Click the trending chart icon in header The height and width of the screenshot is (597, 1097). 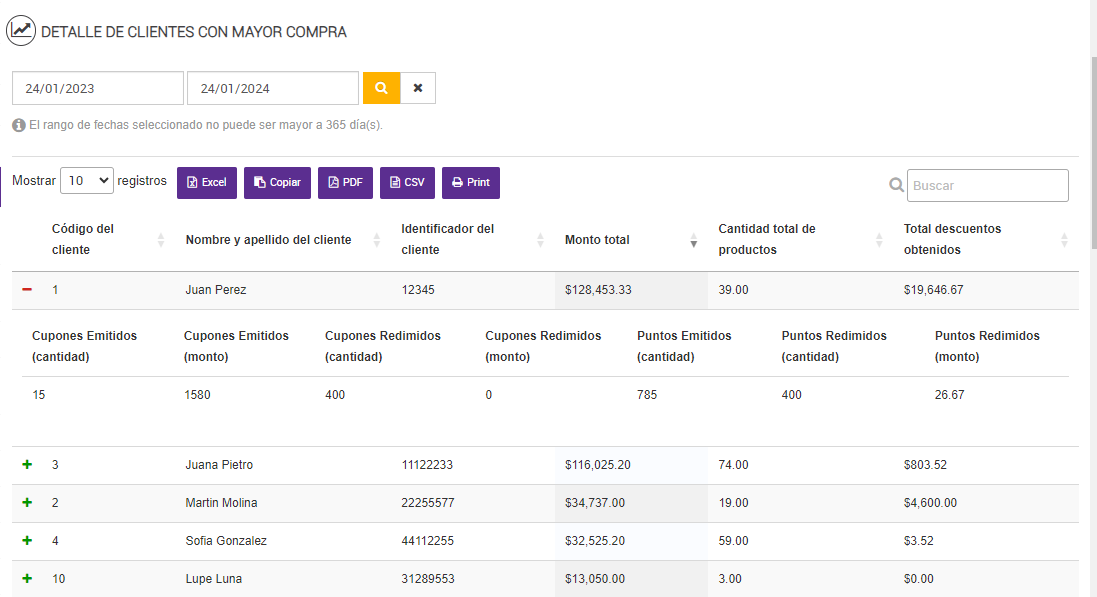[x=22, y=31]
